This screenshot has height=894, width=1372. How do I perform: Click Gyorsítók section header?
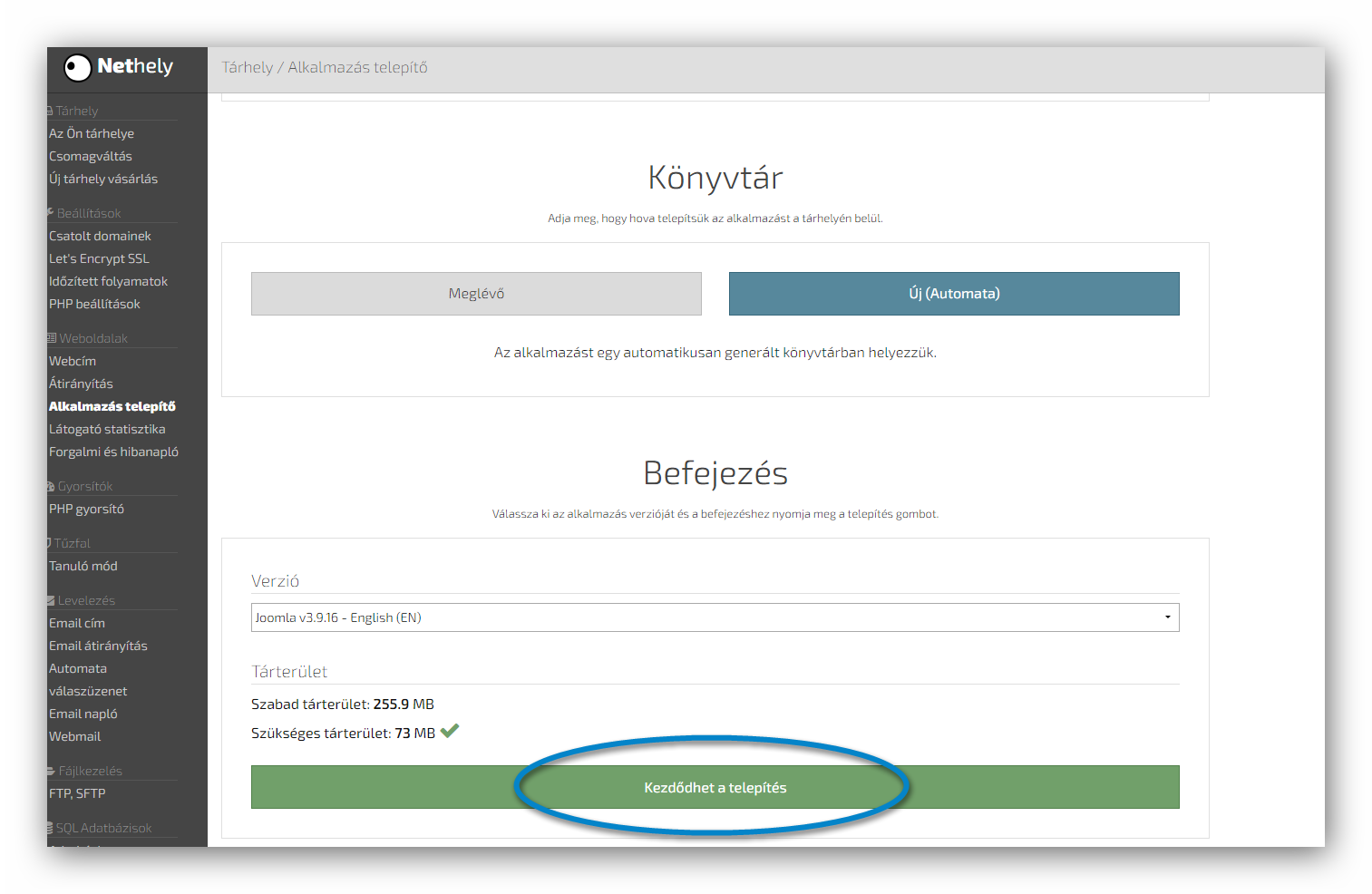(x=80, y=486)
